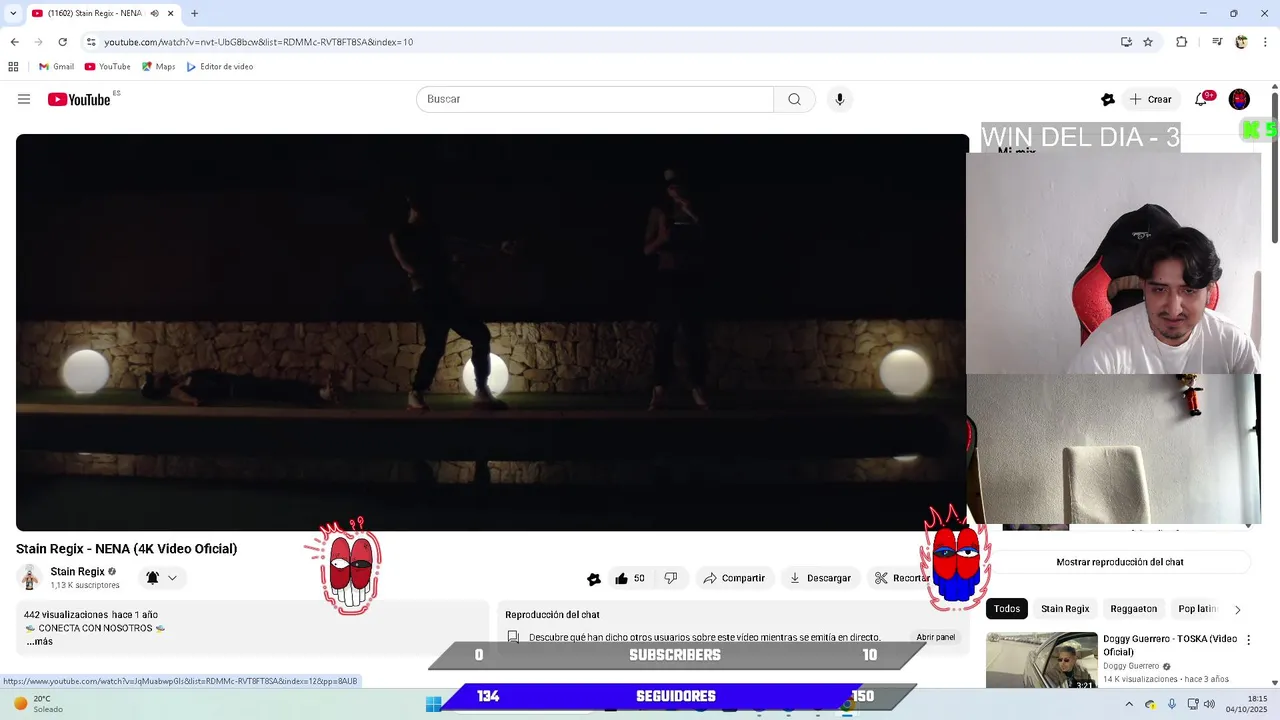Expand description with ...más
1280x720 pixels.
pyautogui.click(x=39, y=641)
